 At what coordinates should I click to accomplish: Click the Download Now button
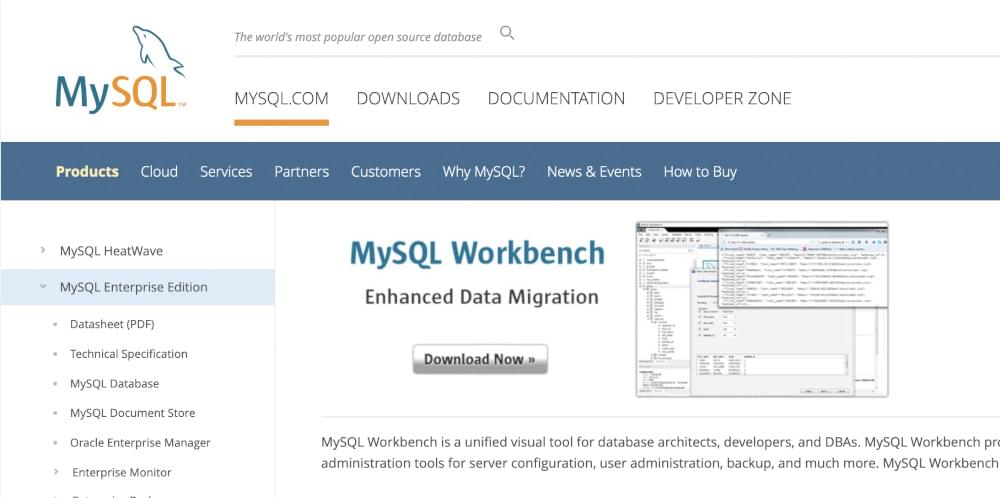pos(480,359)
